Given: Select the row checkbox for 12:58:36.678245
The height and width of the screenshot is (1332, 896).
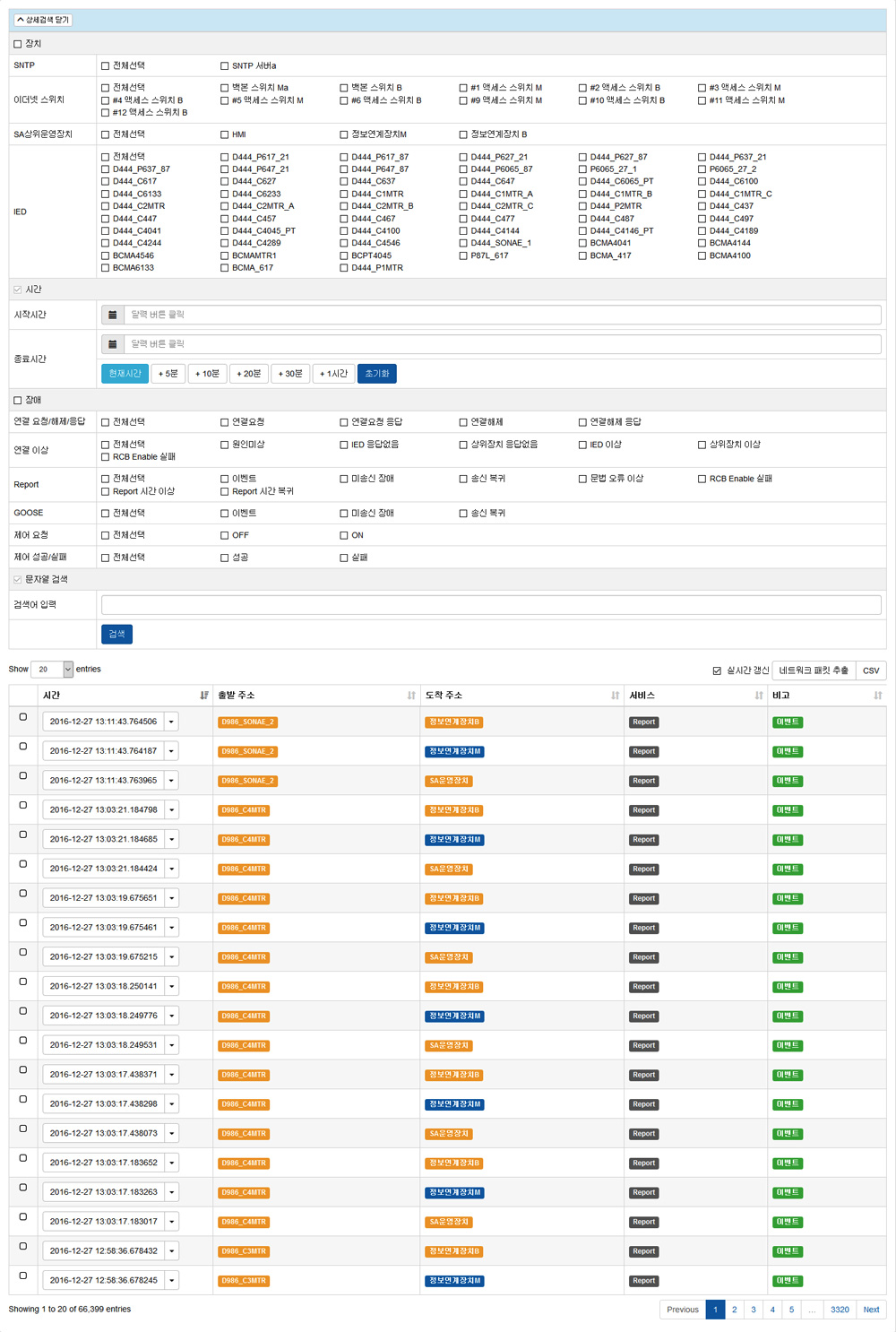Looking at the screenshot, I should point(23,1276).
